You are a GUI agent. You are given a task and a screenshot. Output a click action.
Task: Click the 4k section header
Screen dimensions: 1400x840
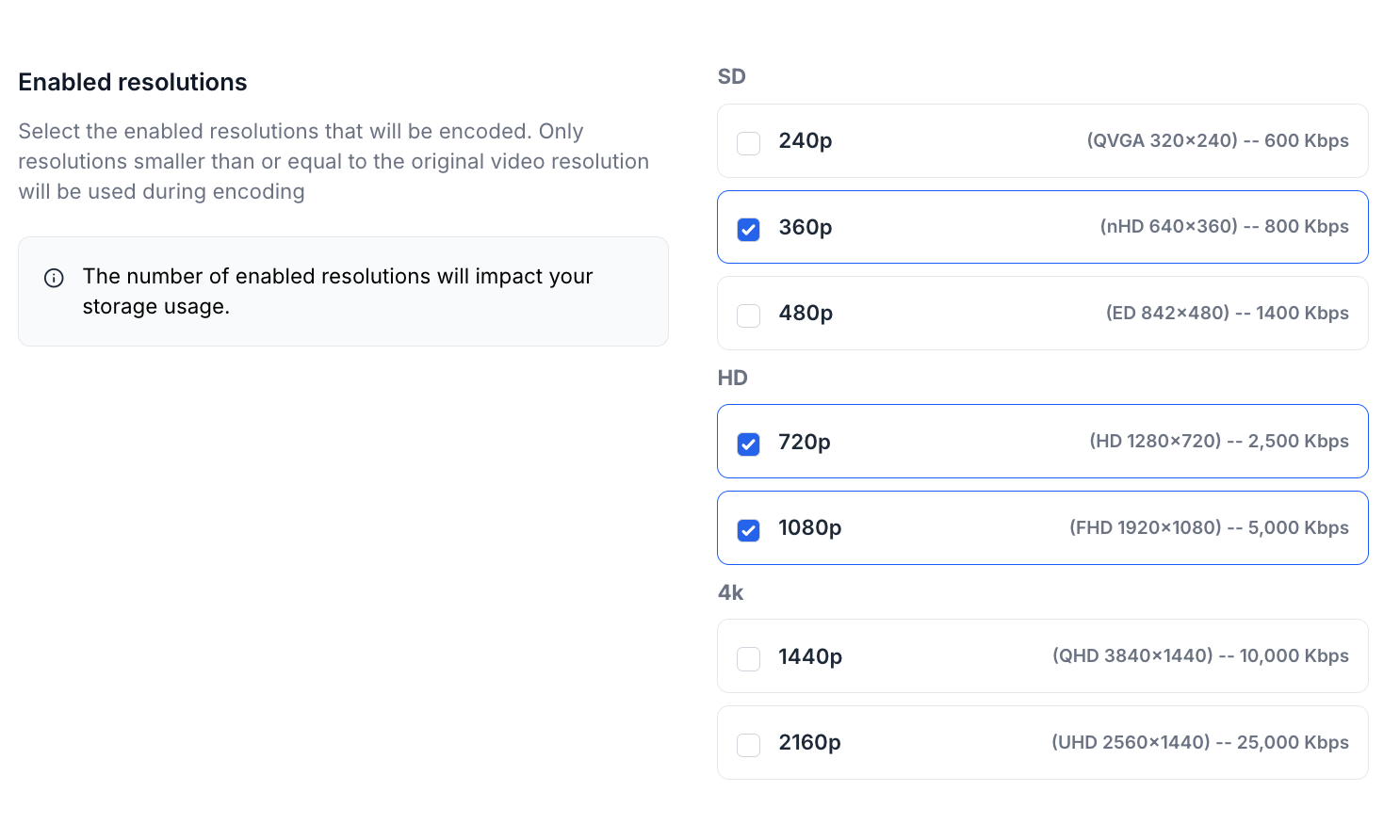click(731, 592)
